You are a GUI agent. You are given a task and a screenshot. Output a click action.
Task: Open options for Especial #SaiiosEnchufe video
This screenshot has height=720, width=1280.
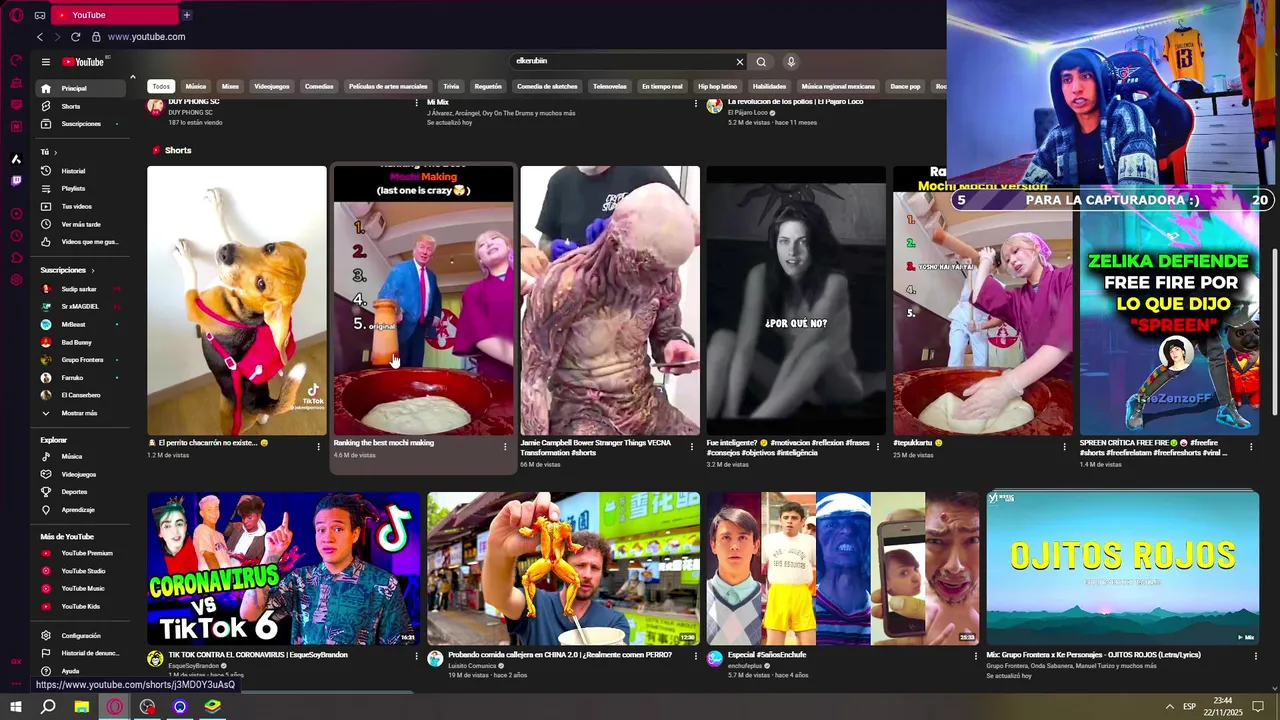point(976,656)
